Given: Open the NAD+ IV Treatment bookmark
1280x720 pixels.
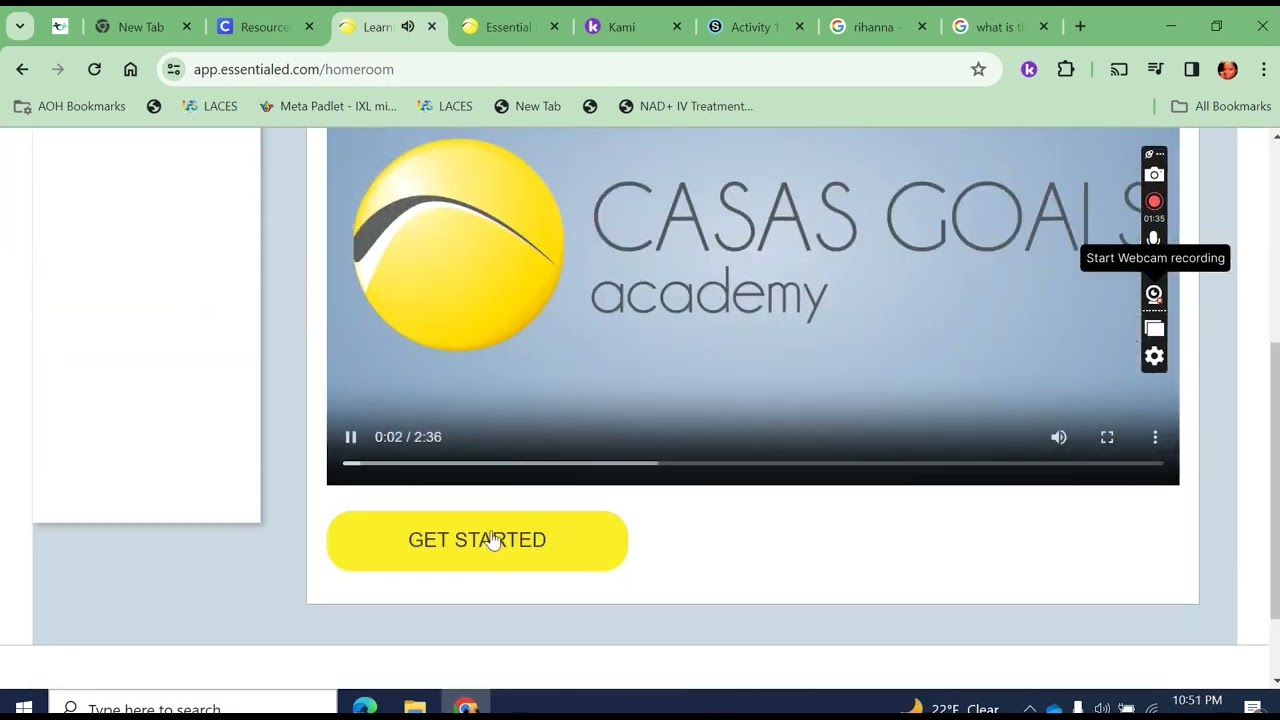Looking at the screenshot, I should click(x=686, y=106).
